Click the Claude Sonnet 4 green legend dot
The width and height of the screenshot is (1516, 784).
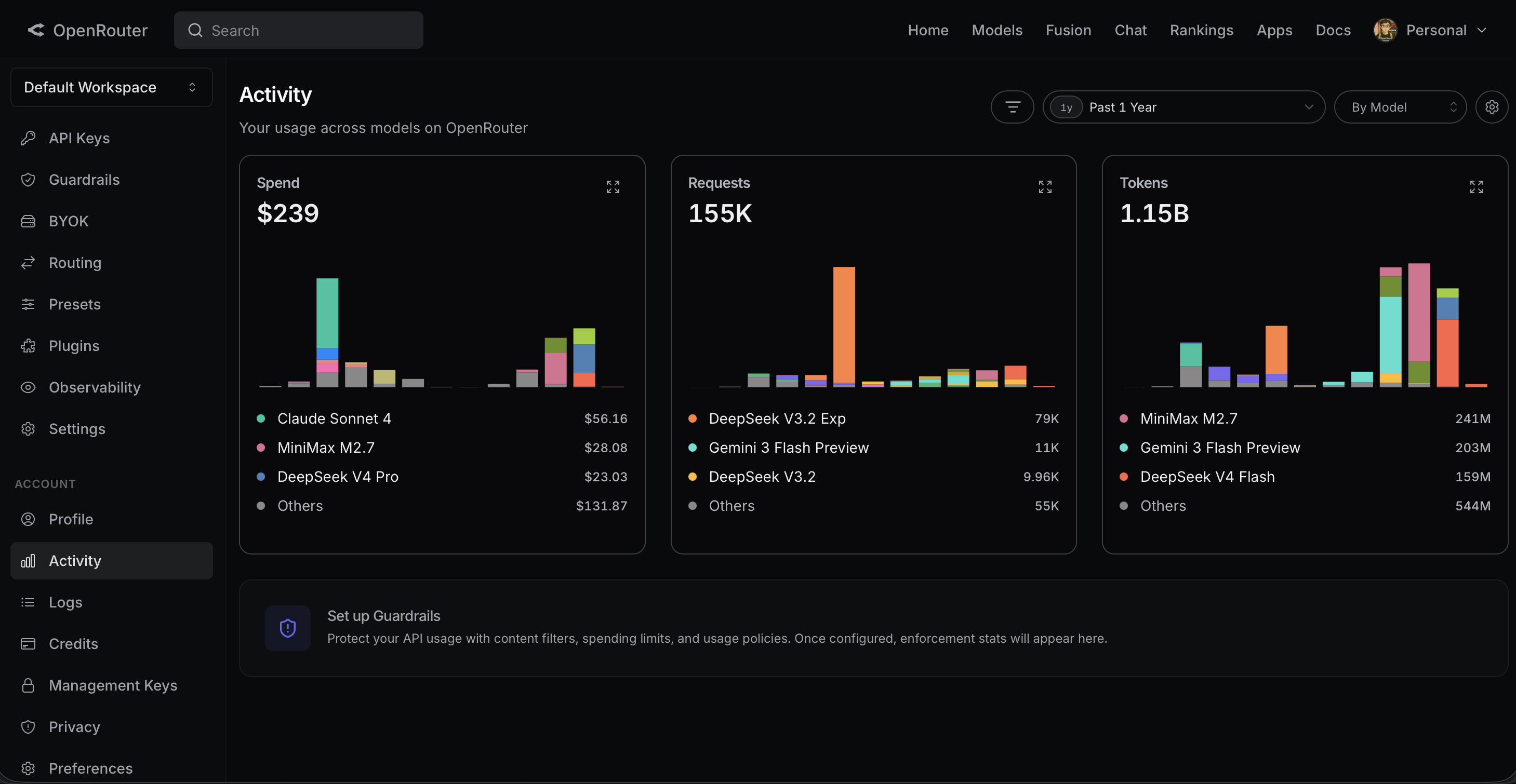[x=261, y=418]
